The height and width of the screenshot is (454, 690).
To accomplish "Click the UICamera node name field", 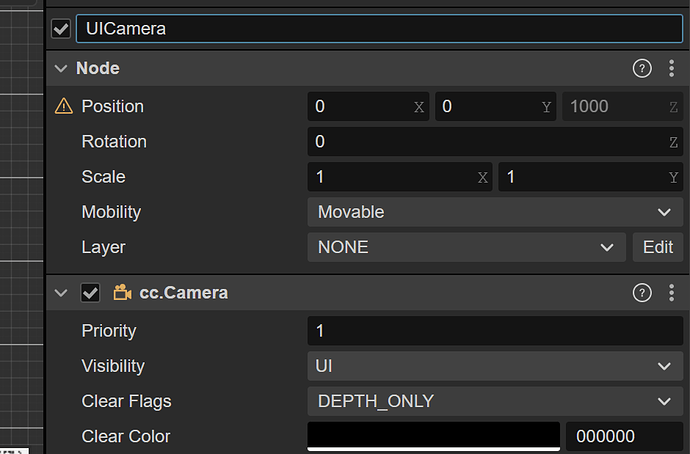I will (x=379, y=29).
